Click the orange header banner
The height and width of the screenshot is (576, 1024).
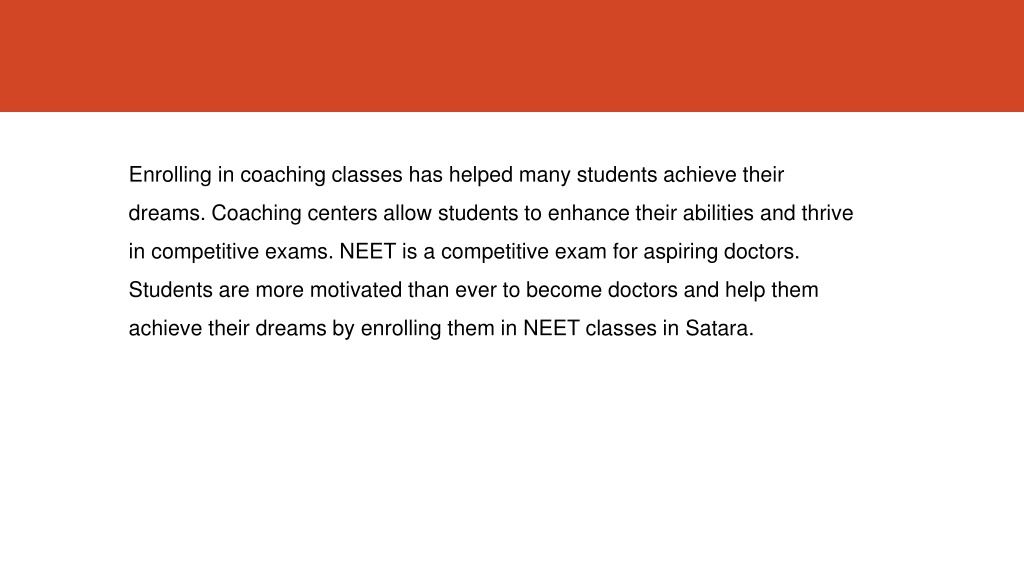click(x=512, y=56)
